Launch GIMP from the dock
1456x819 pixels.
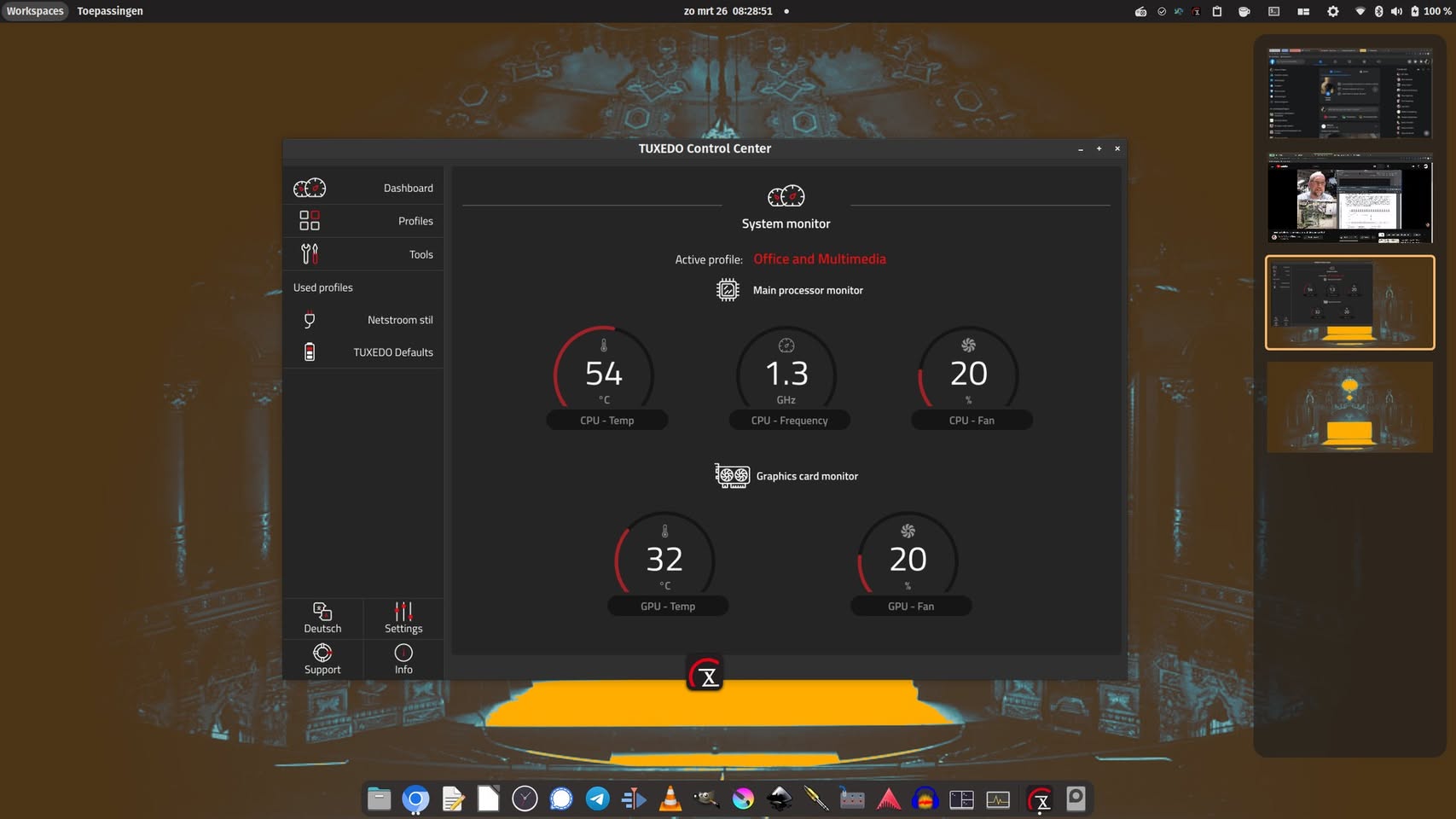click(707, 799)
